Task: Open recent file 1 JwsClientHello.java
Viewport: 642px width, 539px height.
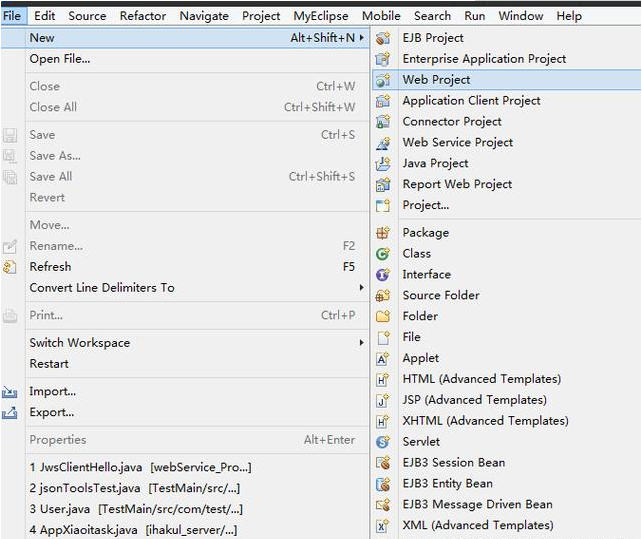Action: (x=140, y=467)
